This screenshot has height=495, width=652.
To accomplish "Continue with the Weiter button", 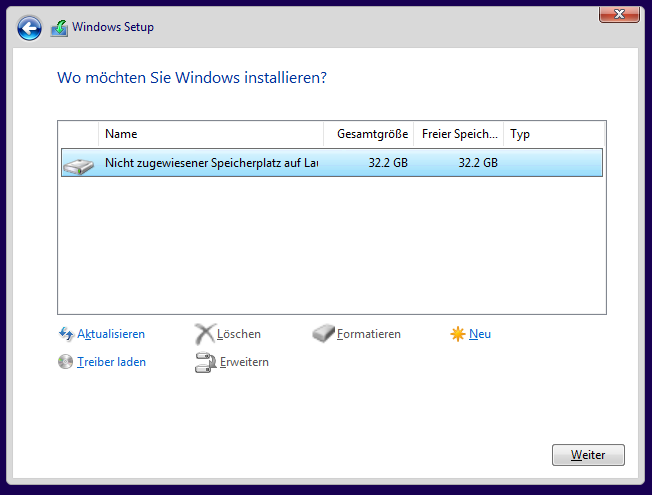I will (588, 455).
